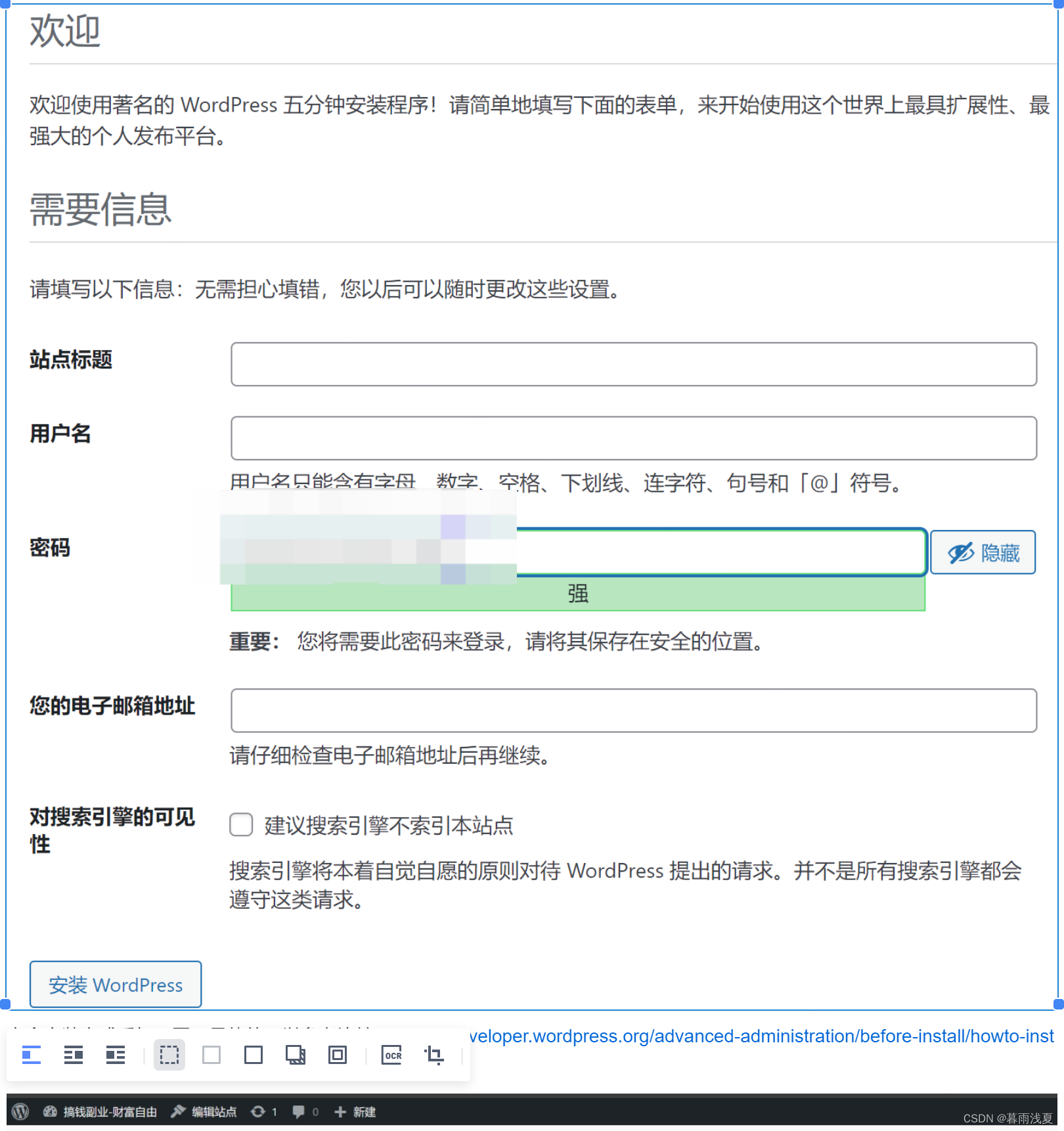
Task: Focus the 站点标题 input field
Action: tap(634, 364)
